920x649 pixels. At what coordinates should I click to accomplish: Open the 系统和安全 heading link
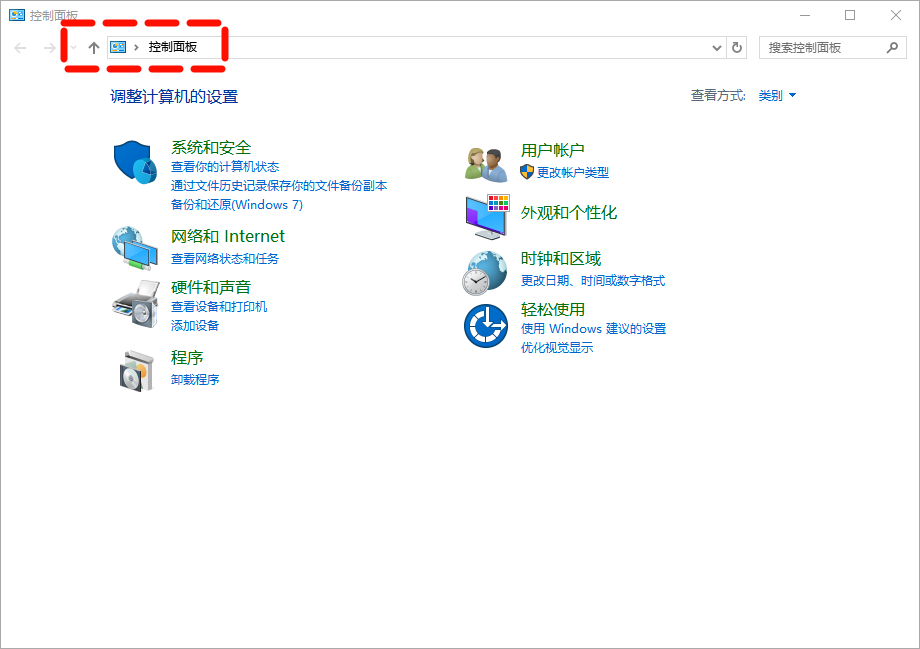pos(211,147)
